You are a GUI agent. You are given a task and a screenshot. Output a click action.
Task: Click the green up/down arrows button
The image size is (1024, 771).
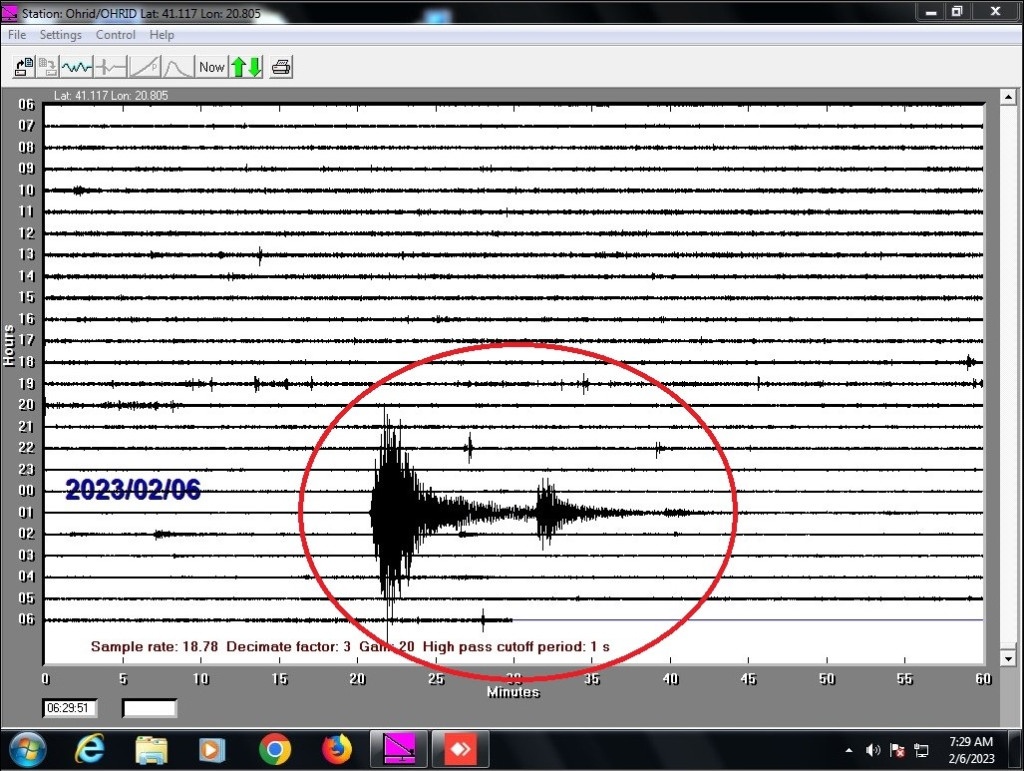pyautogui.click(x=246, y=67)
